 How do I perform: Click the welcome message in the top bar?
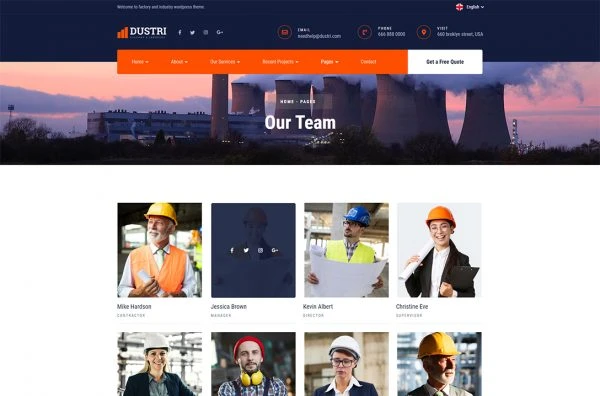tap(160, 7)
